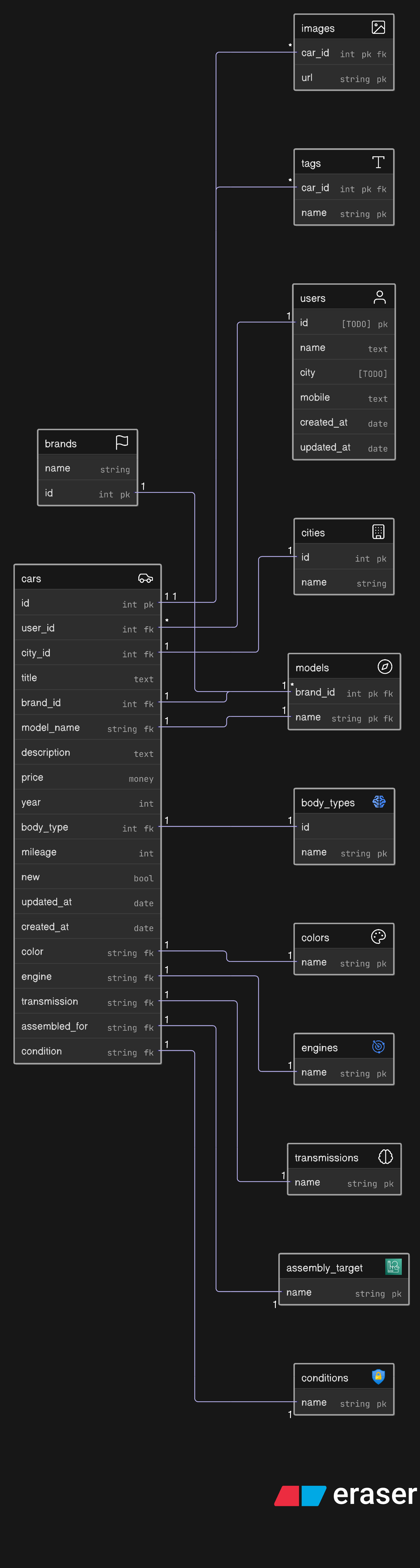Select 'city_id' column in cars table
420x1568 pixels.
pos(87,653)
